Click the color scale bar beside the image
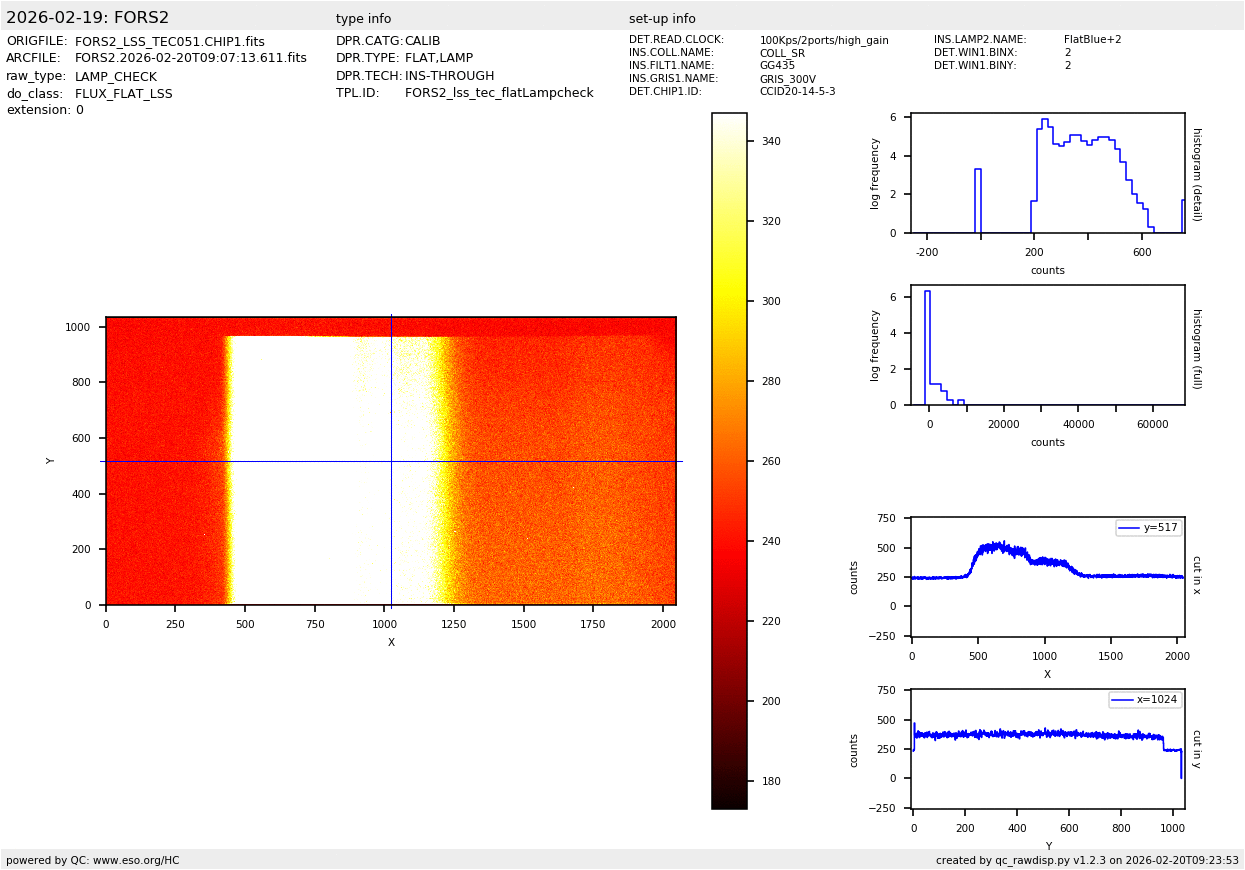Viewport: 1245px width, 870px height. 729,460
